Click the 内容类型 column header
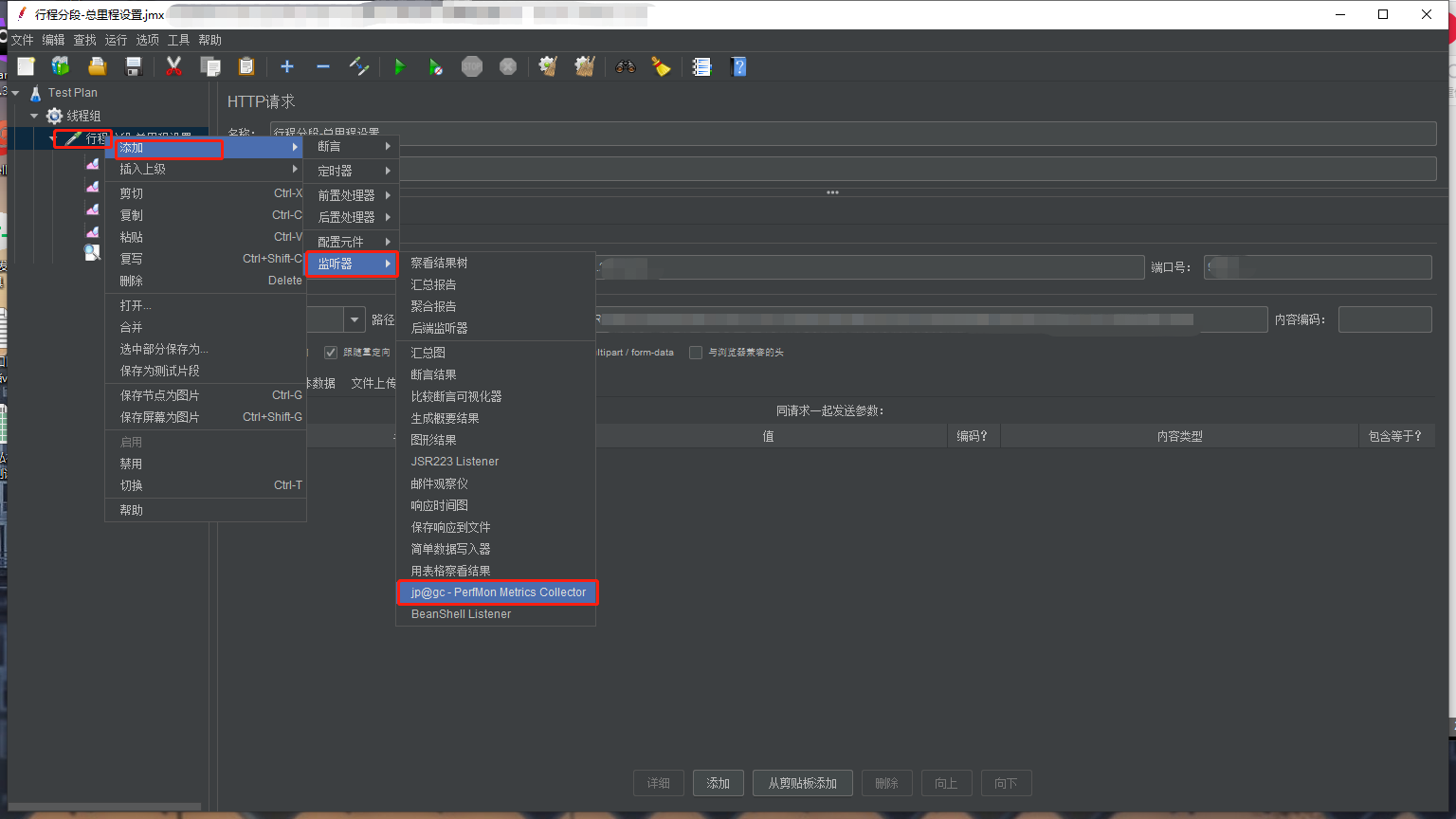This screenshot has height=819, width=1456. [x=1179, y=436]
